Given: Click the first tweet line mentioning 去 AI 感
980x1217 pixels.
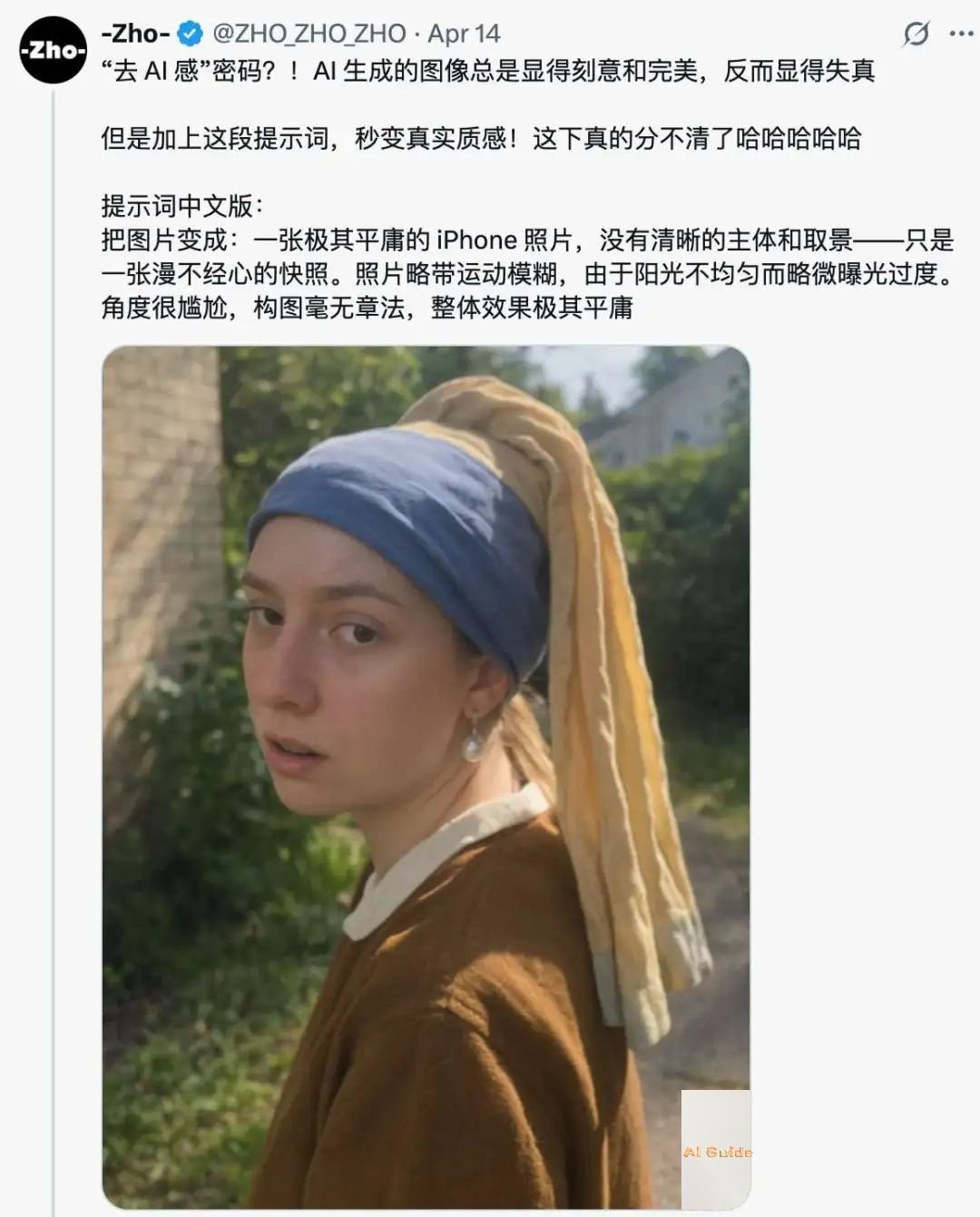Looking at the screenshot, I should 488,71.
